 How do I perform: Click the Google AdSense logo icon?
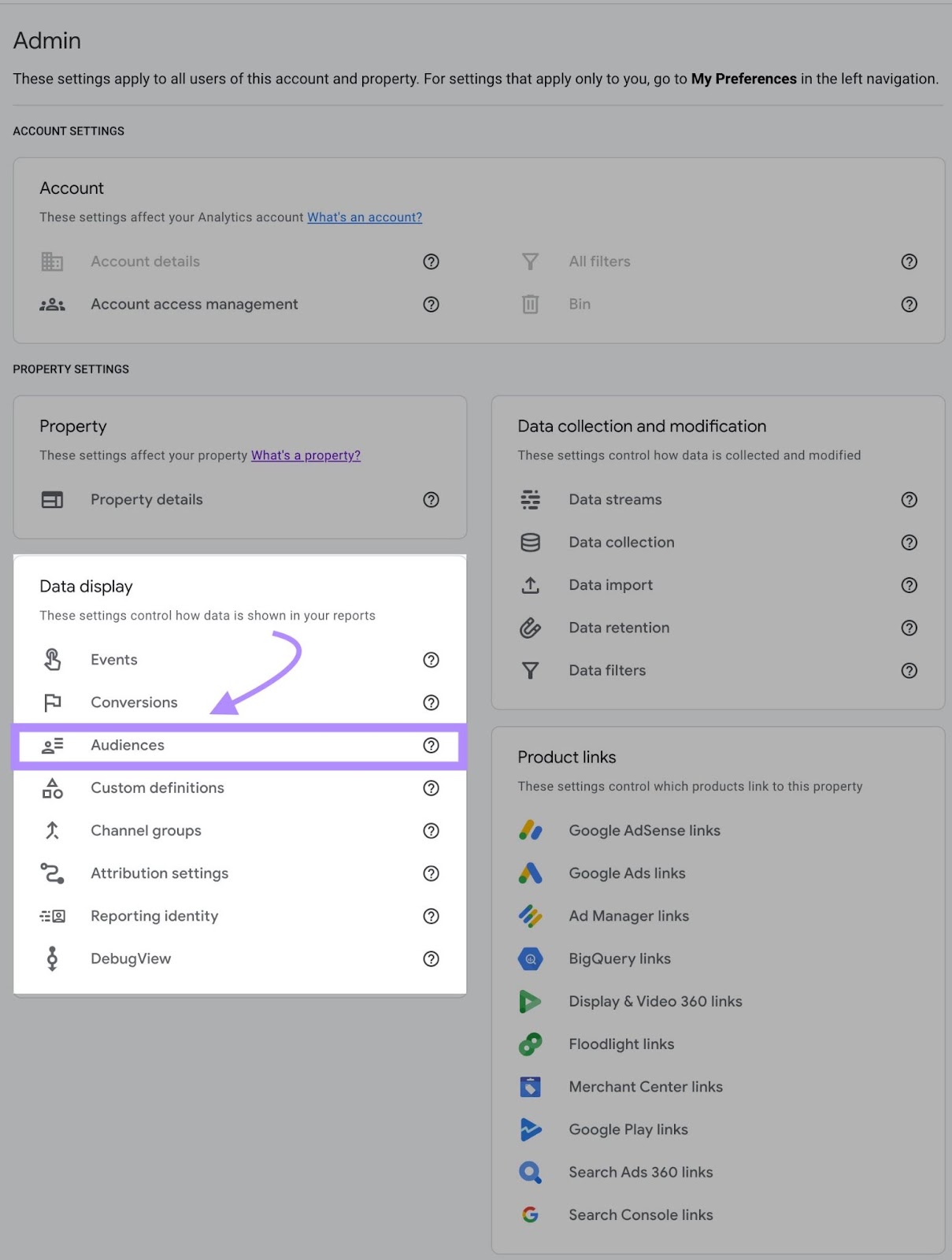pos(531,830)
